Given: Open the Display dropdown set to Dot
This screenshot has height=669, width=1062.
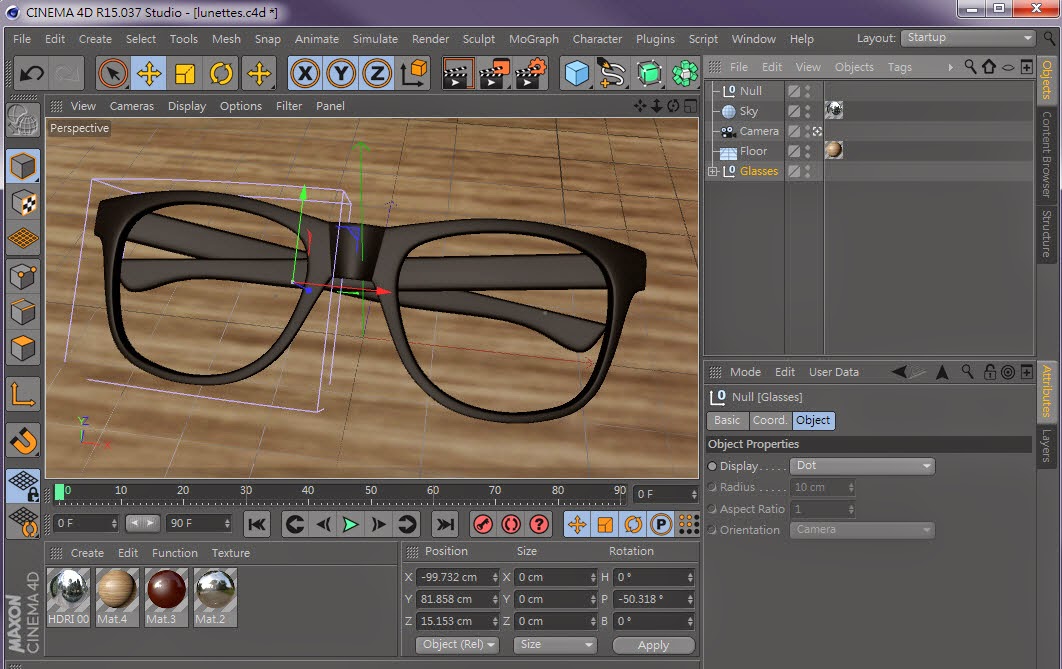Looking at the screenshot, I should (862, 466).
